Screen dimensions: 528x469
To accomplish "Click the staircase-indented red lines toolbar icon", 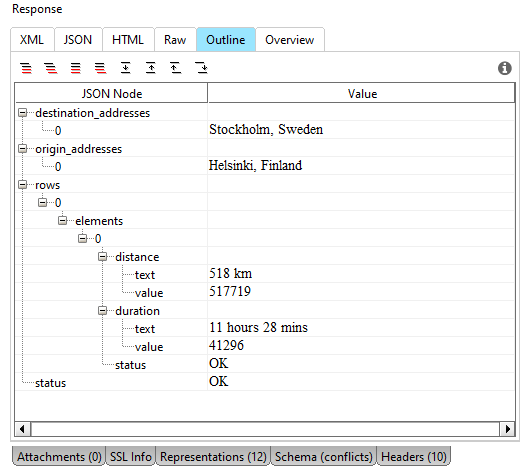I will (51, 68).
